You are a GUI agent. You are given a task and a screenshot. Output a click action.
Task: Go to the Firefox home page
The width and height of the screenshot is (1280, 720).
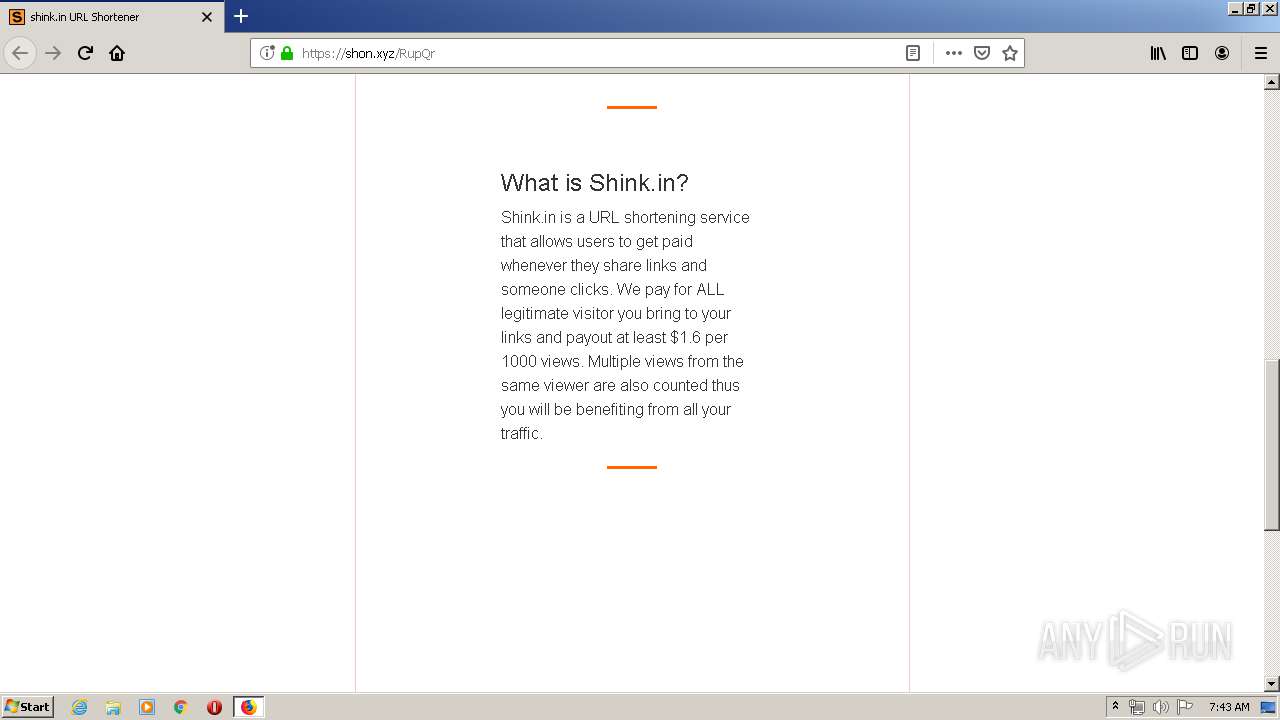click(x=117, y=53)
